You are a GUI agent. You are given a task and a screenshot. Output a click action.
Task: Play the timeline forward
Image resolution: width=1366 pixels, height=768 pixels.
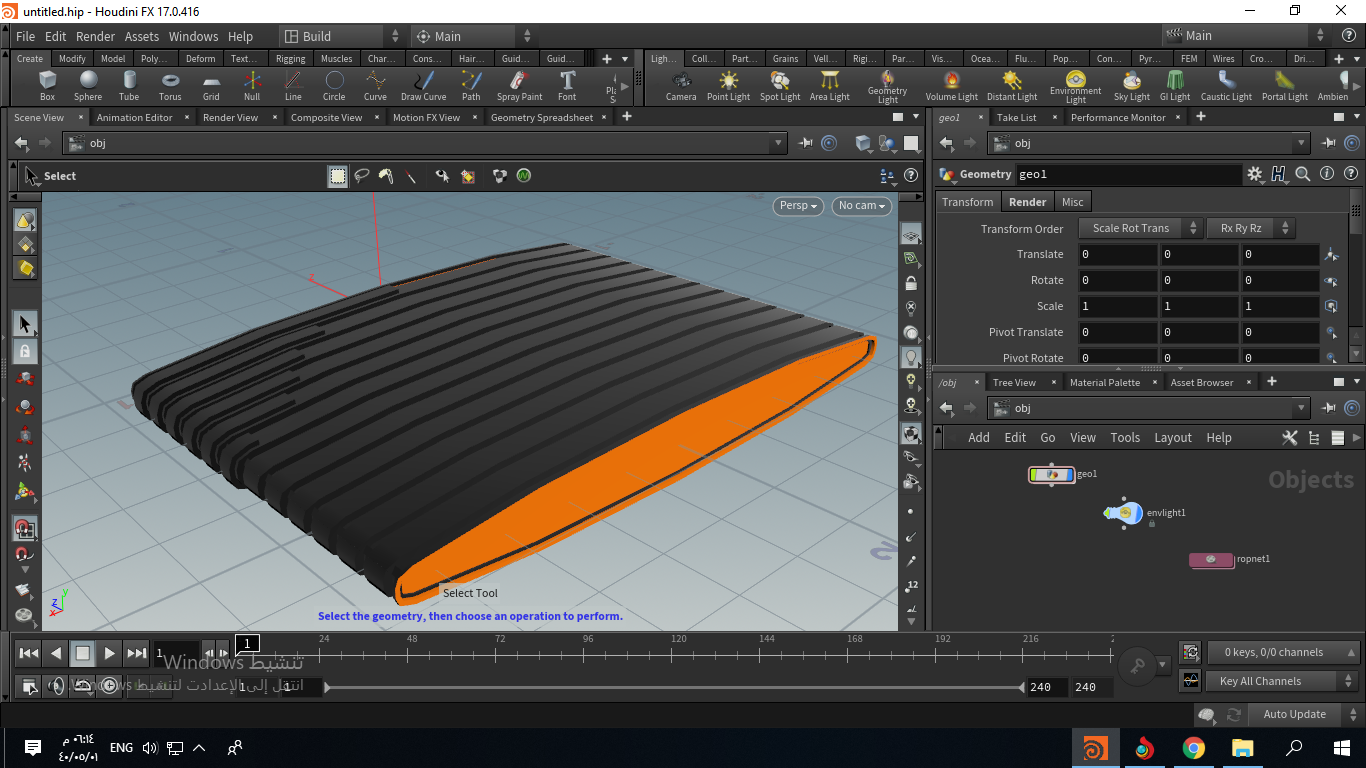click(109, 653)
